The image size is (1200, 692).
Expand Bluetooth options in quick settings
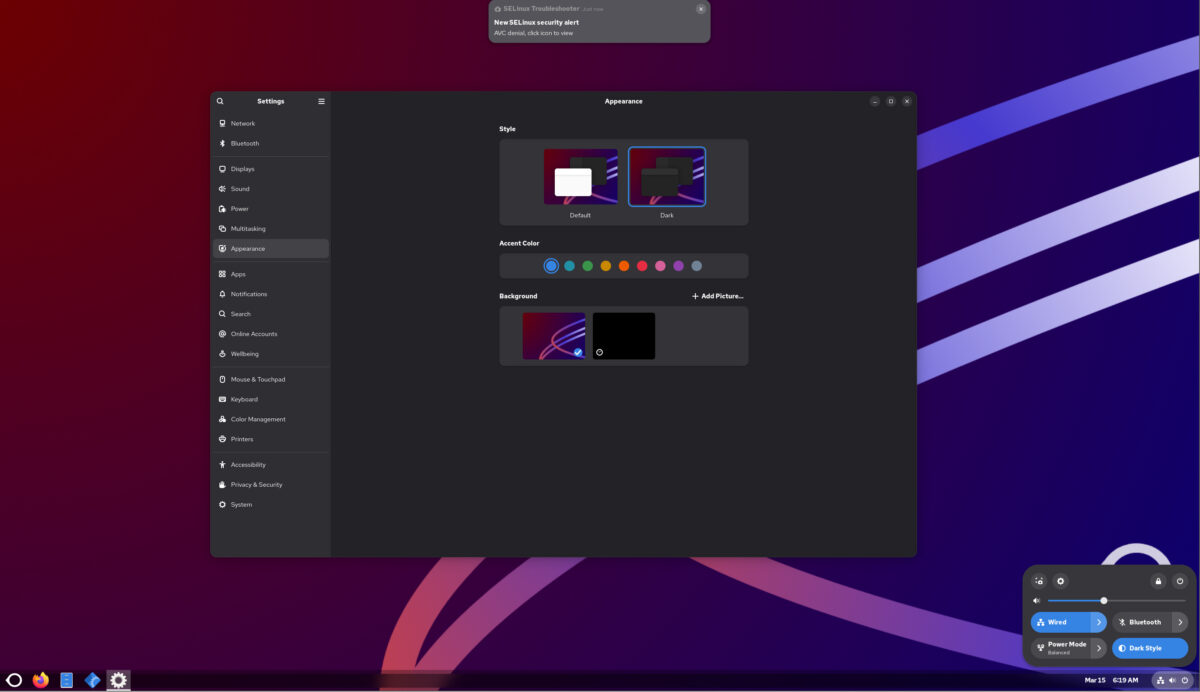[1178, 621]
